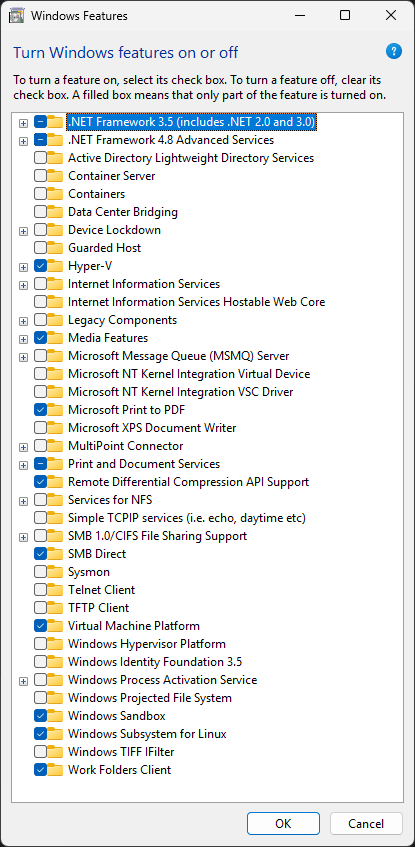415x847 pixels.
Task: Toggle the Media Features checkbox
Action: click(x=40, y=338)
